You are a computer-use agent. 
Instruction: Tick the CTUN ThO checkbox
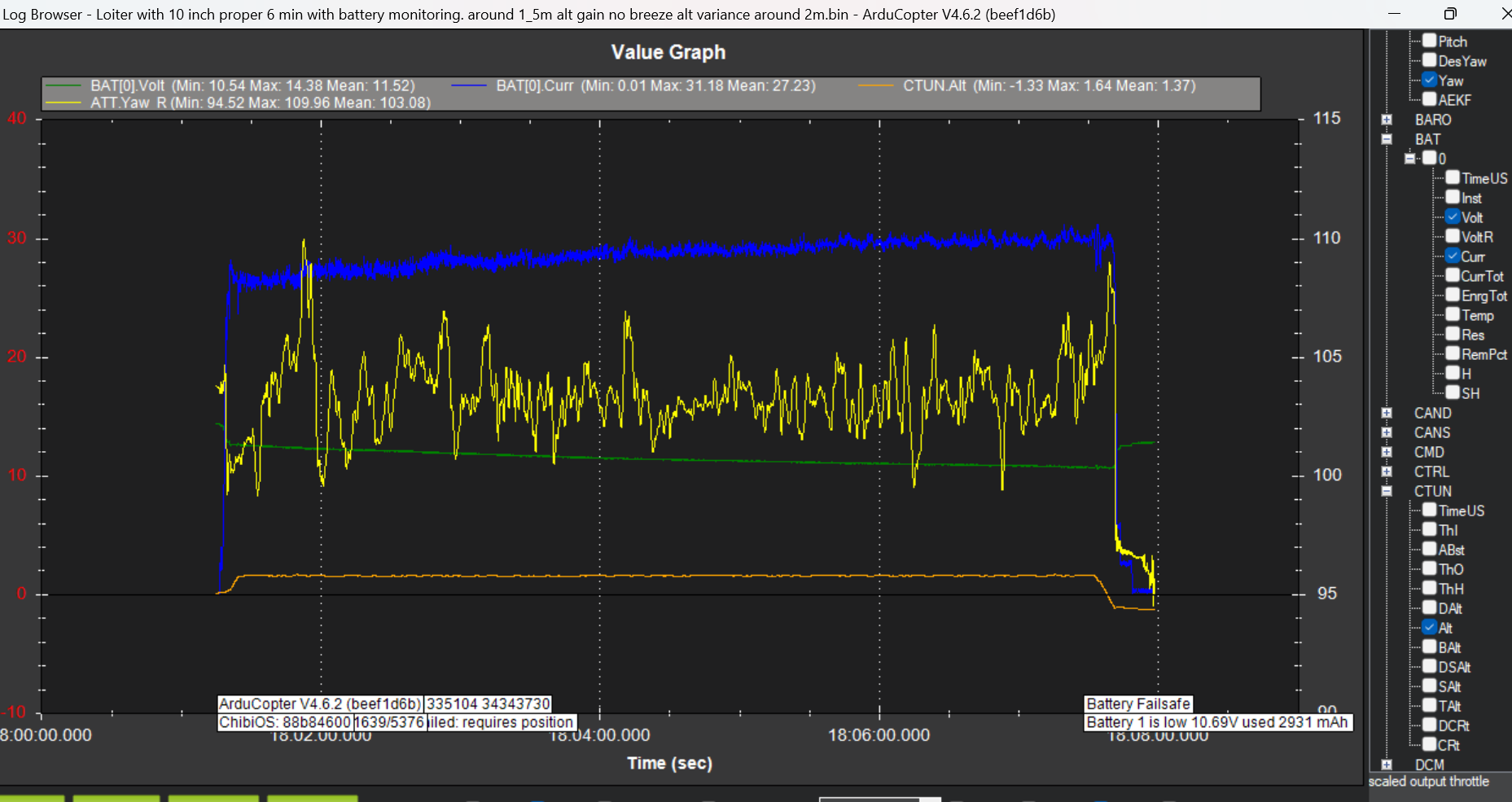pyautogui.click(x=1429, y=568)
